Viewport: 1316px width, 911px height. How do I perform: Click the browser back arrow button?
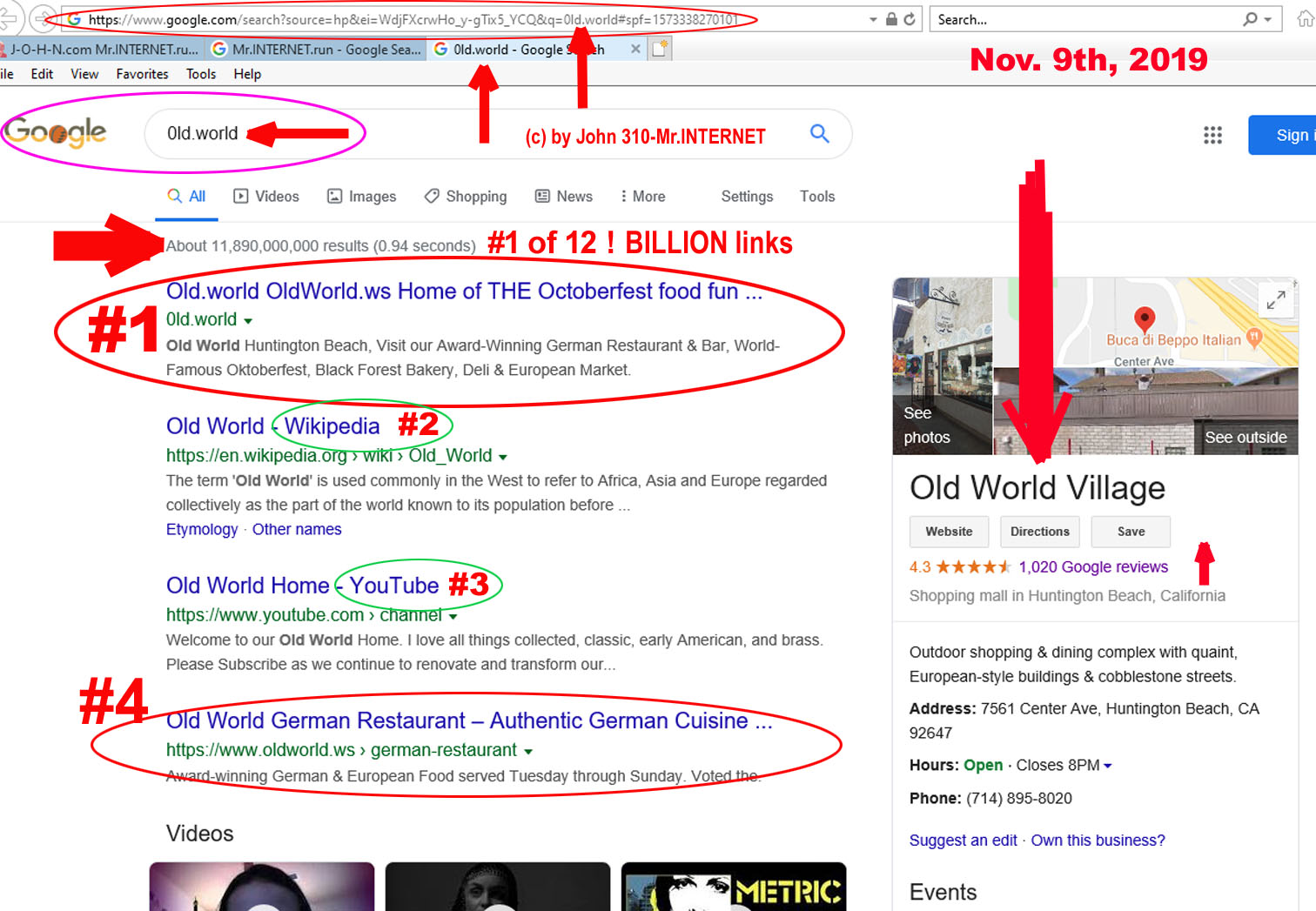(7, 18)
